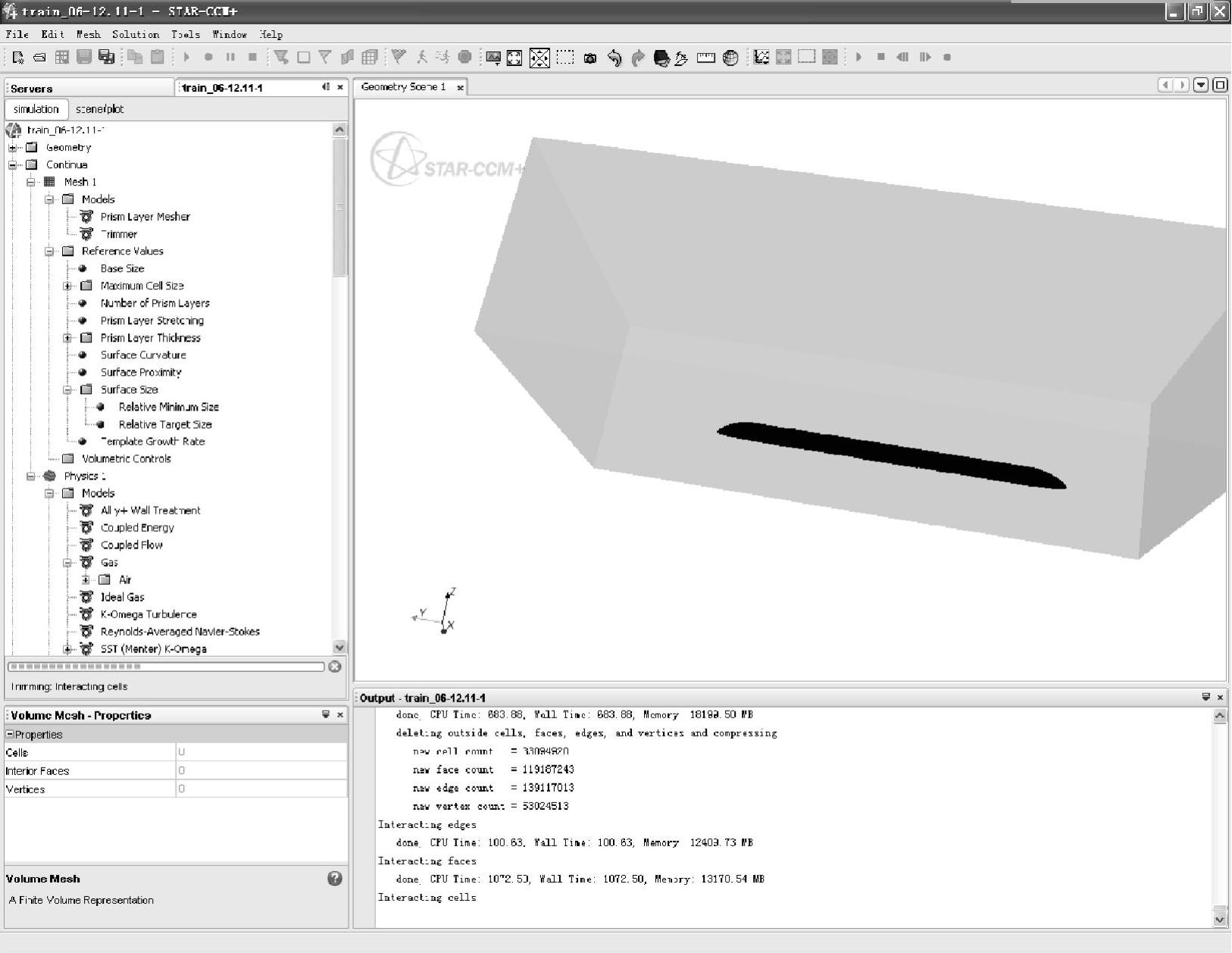The image size is (1232, 953).
Task: Select Relative Target Size item
Action: pyautogui.click(x=165, y=425)
